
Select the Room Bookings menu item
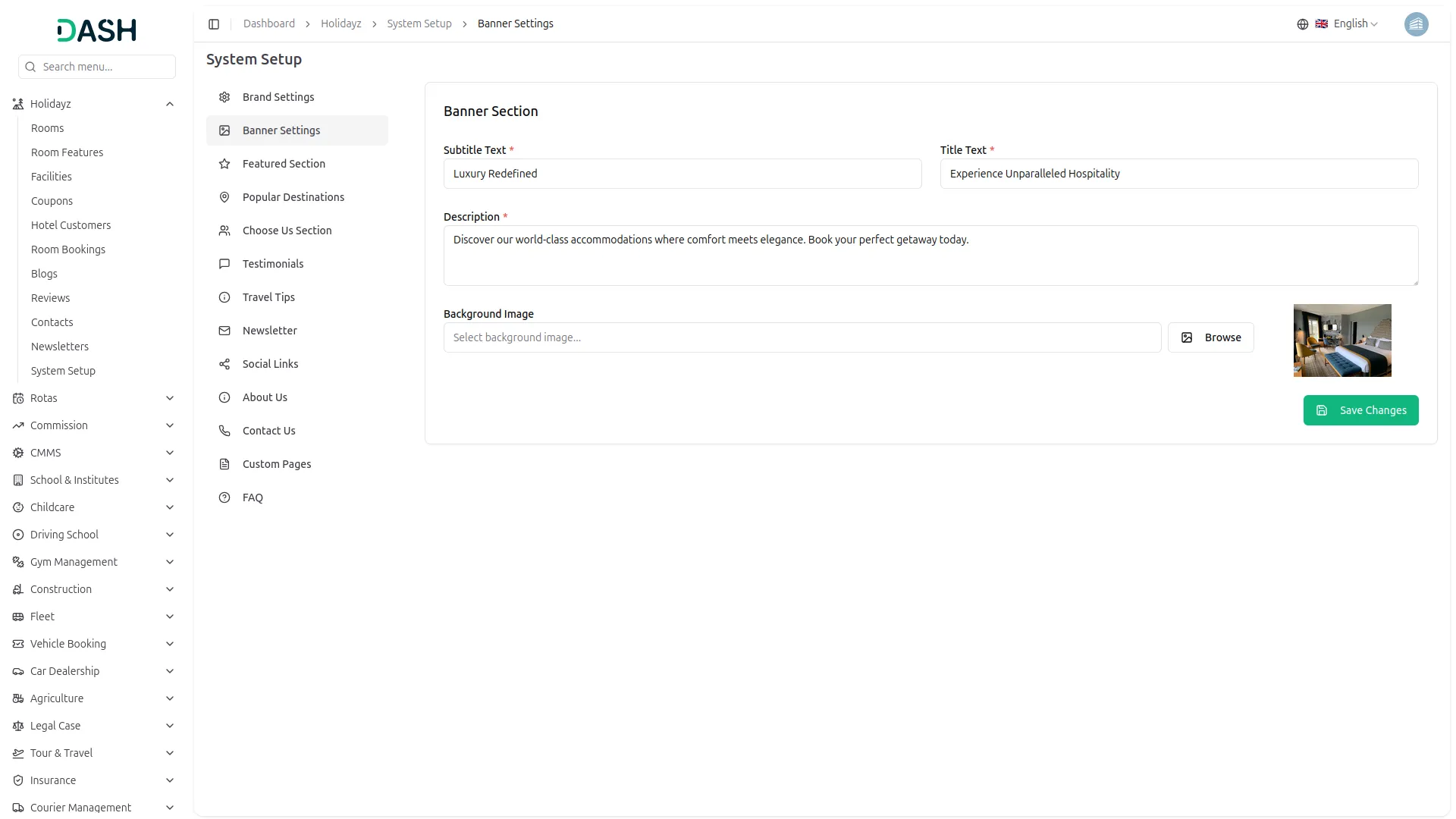point(68,249)
